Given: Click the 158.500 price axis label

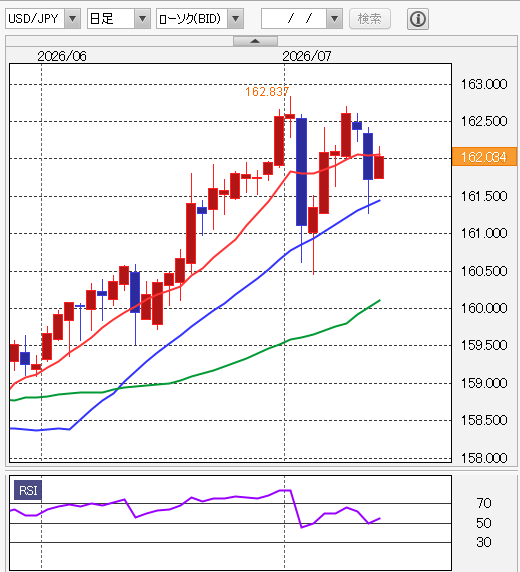Looking at the screenshot, I should pyautogui.click(x=484, y=420).
